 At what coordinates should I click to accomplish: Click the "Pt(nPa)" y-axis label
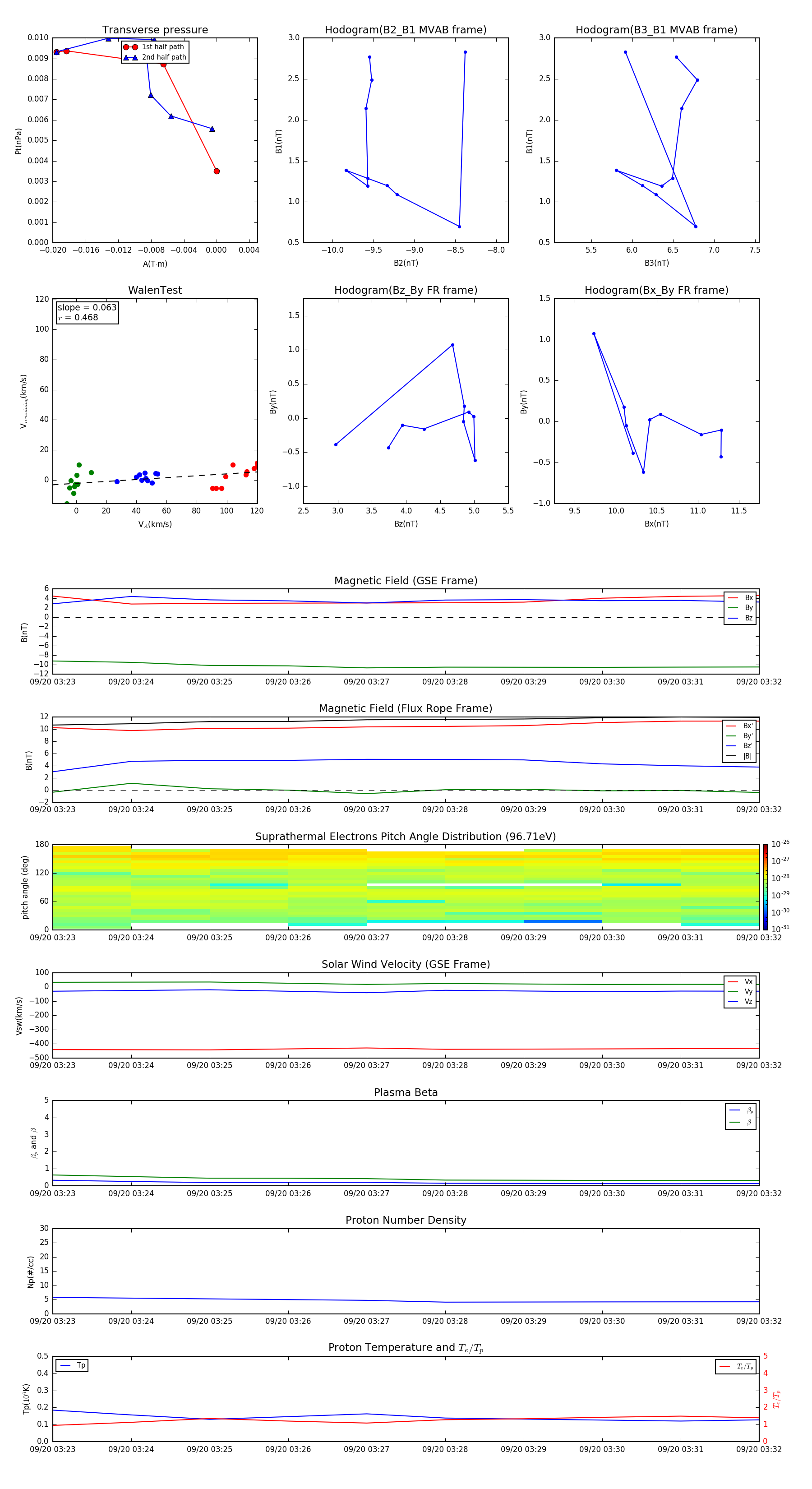click(18, 141)
